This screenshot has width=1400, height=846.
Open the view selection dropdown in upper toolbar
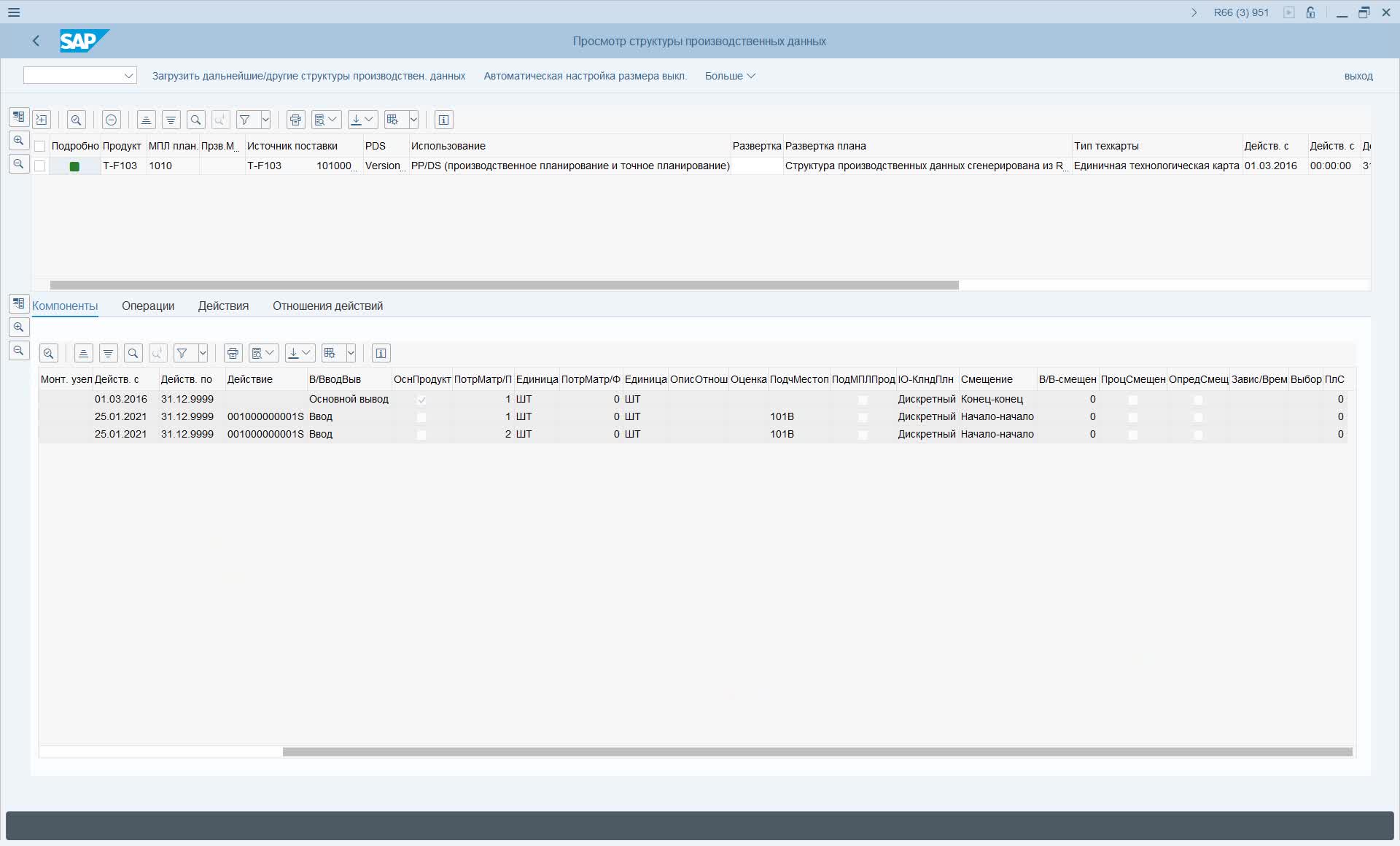pyautogui.click(x=326, y=120)
